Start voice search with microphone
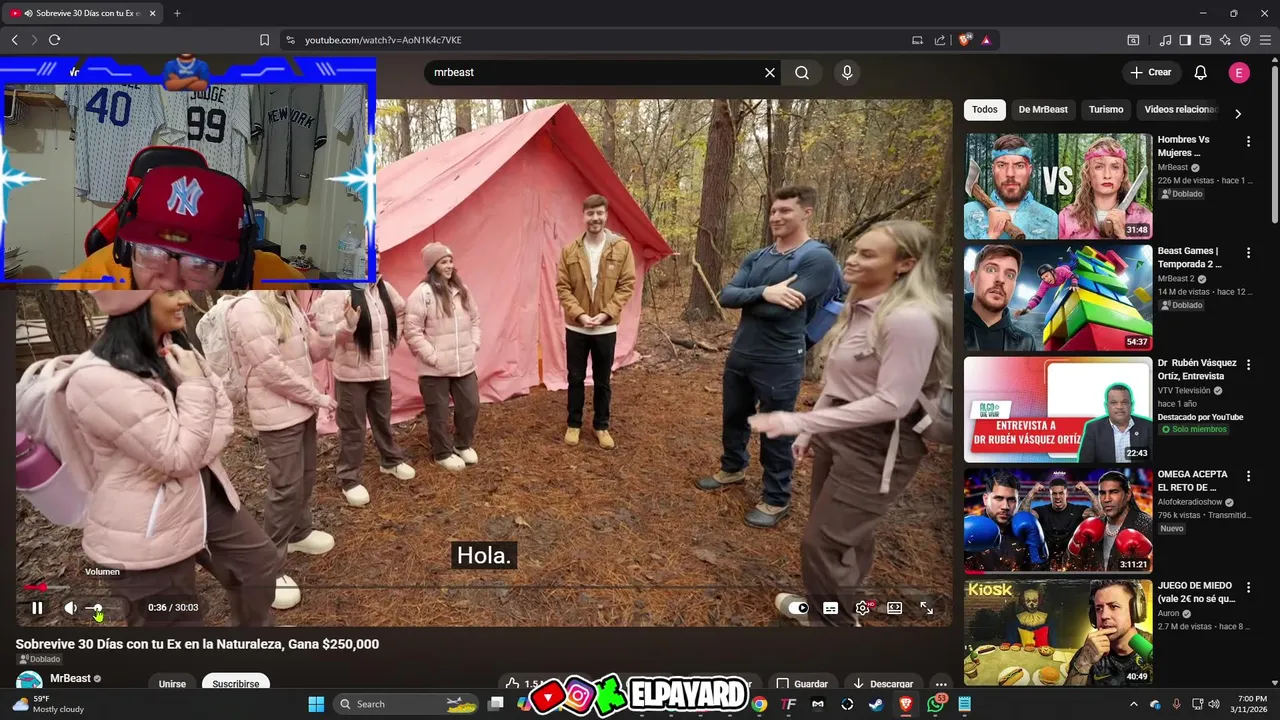The width and height of the screenshot is (1280, 720). pyautogui.click(x=847, y=73)
